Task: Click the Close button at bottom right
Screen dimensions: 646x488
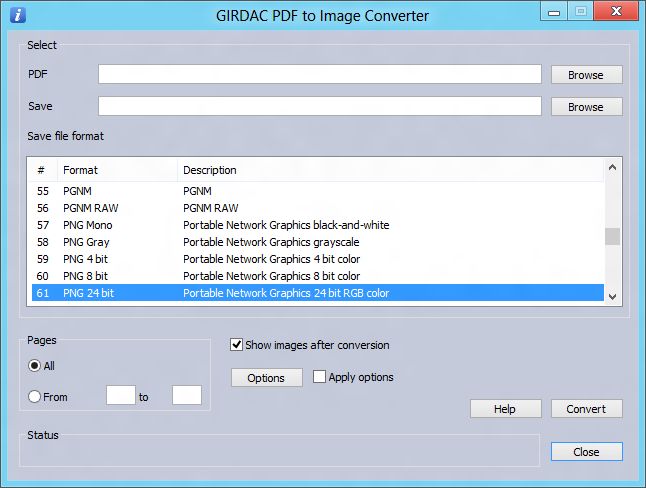Action: [586, 452]
